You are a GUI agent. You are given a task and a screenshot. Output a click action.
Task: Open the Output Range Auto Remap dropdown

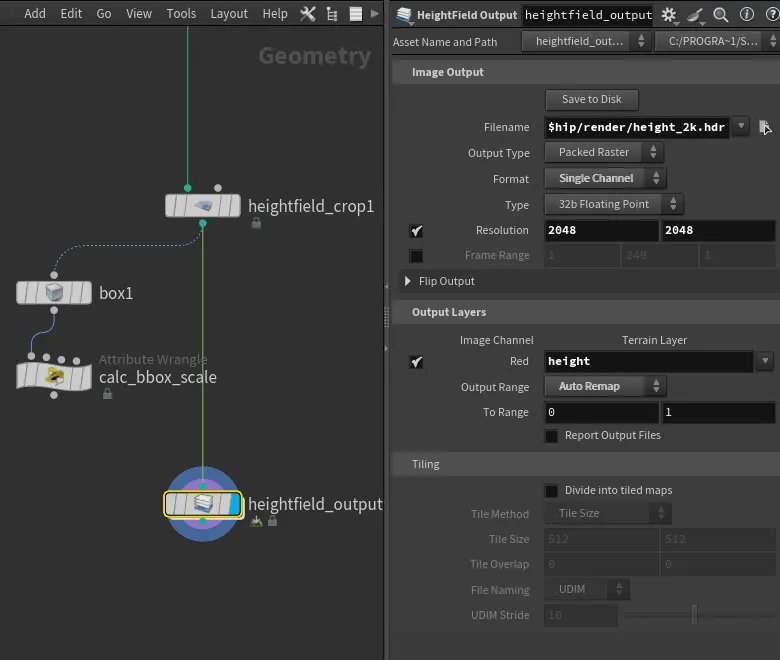pos(605,386)
